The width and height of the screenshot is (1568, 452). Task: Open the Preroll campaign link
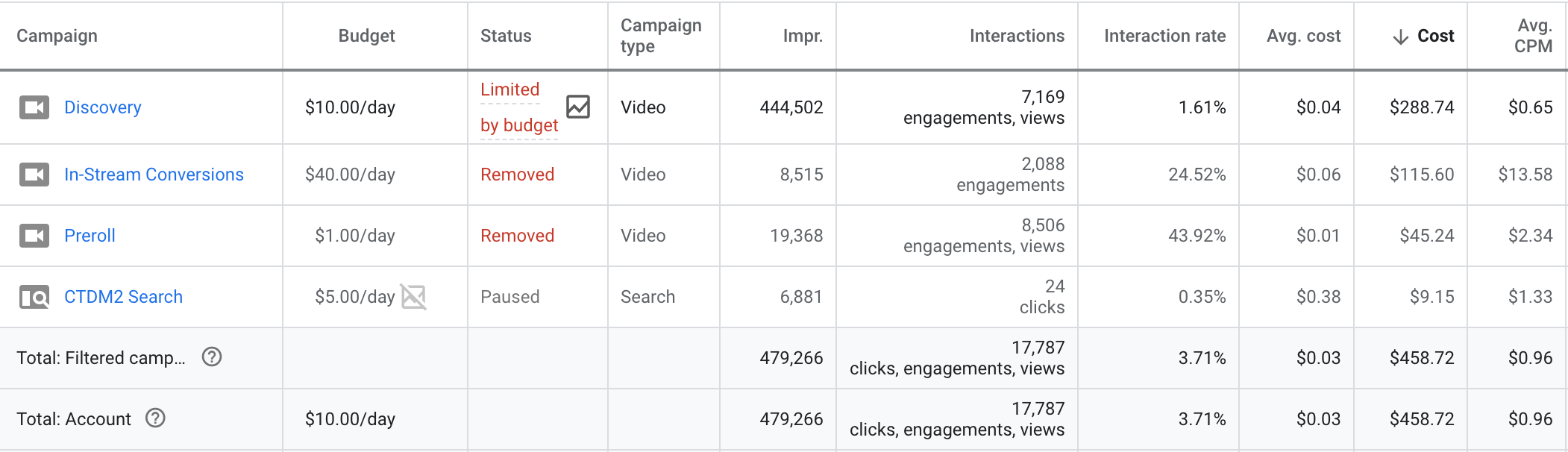click(90, 236)
